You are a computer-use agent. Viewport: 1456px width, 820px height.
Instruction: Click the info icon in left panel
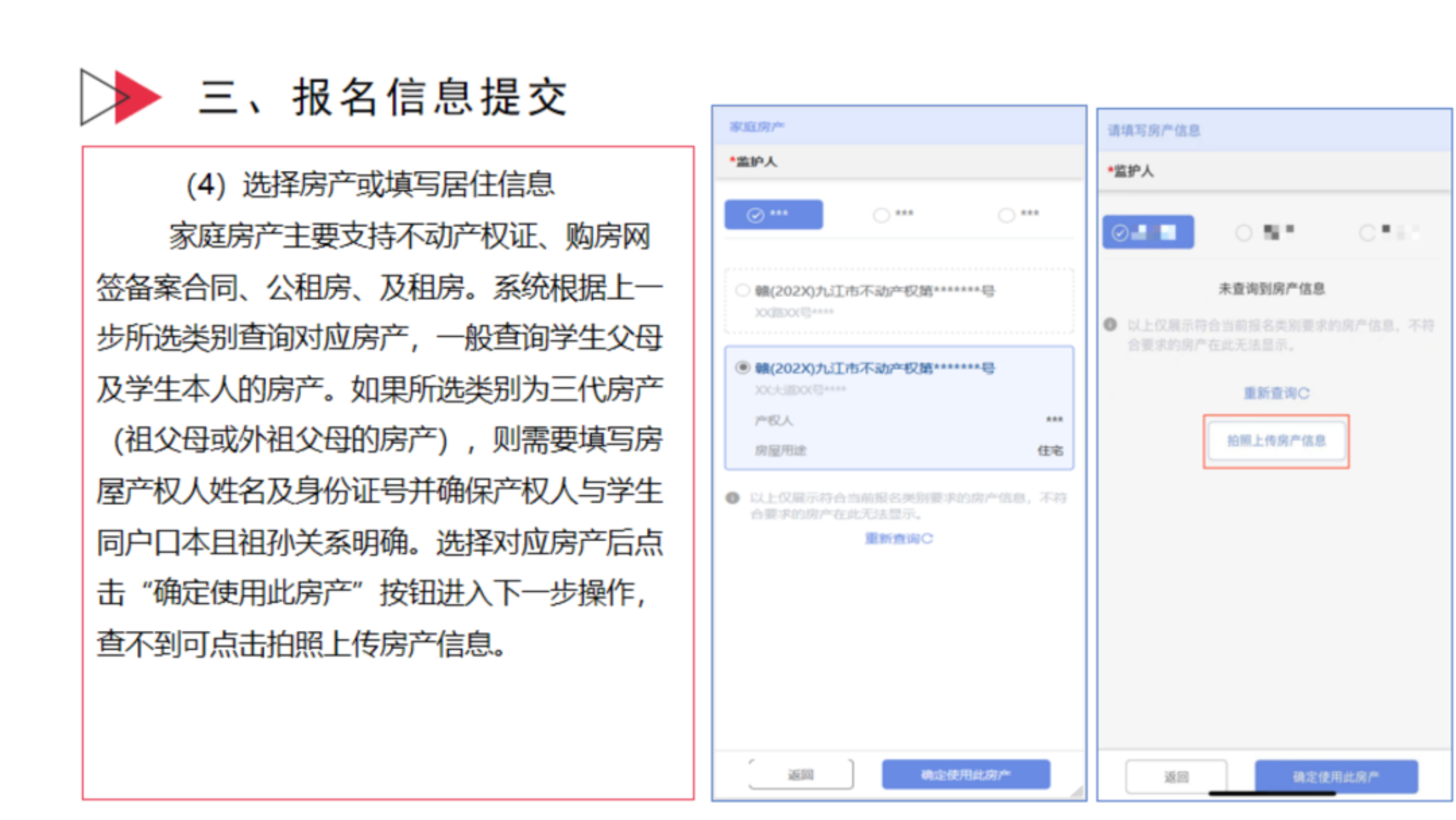tap(732, 498)
